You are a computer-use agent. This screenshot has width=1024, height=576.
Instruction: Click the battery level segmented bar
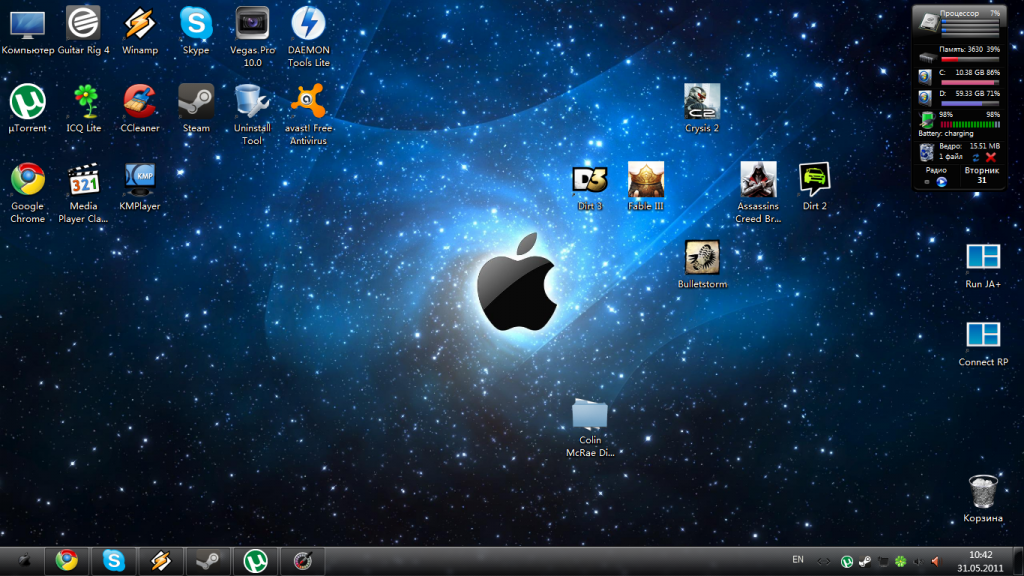point(970,124)
